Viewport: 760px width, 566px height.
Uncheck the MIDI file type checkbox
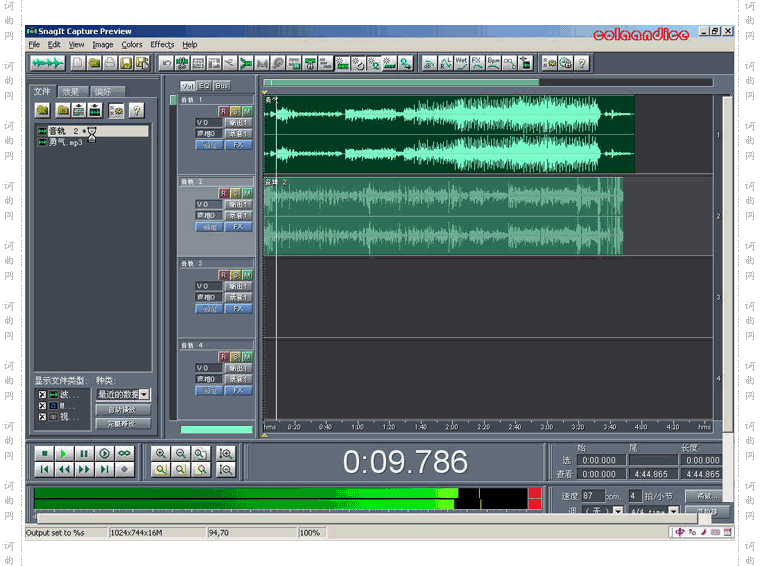click(x=42, y=406)
